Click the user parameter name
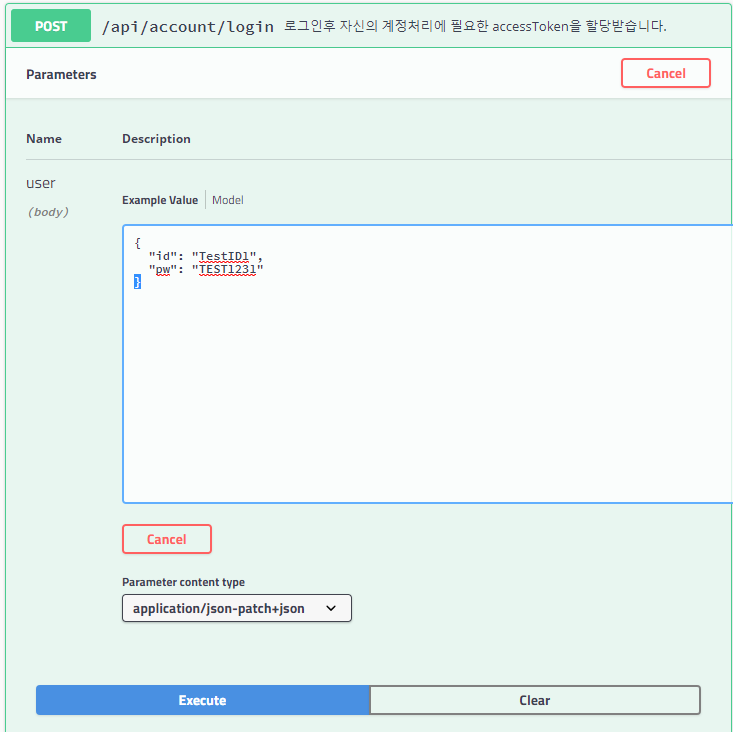733x732 pixels. tap(41, 183)
